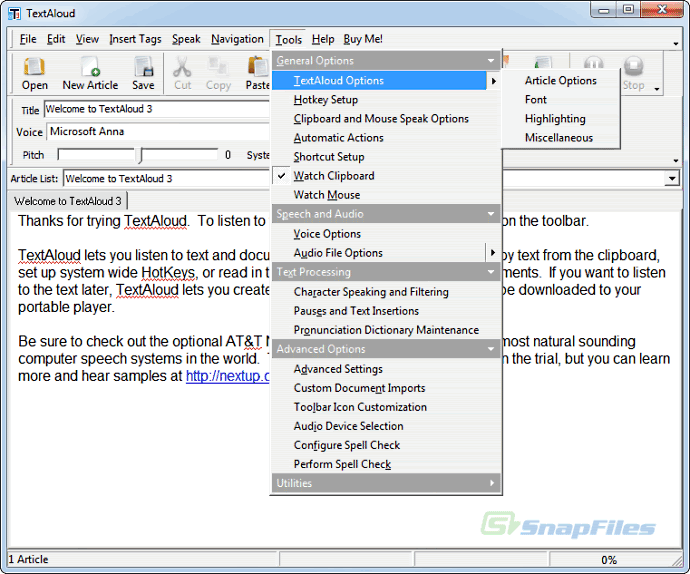Collapse the General Options section header

click(x=386, y=61)
